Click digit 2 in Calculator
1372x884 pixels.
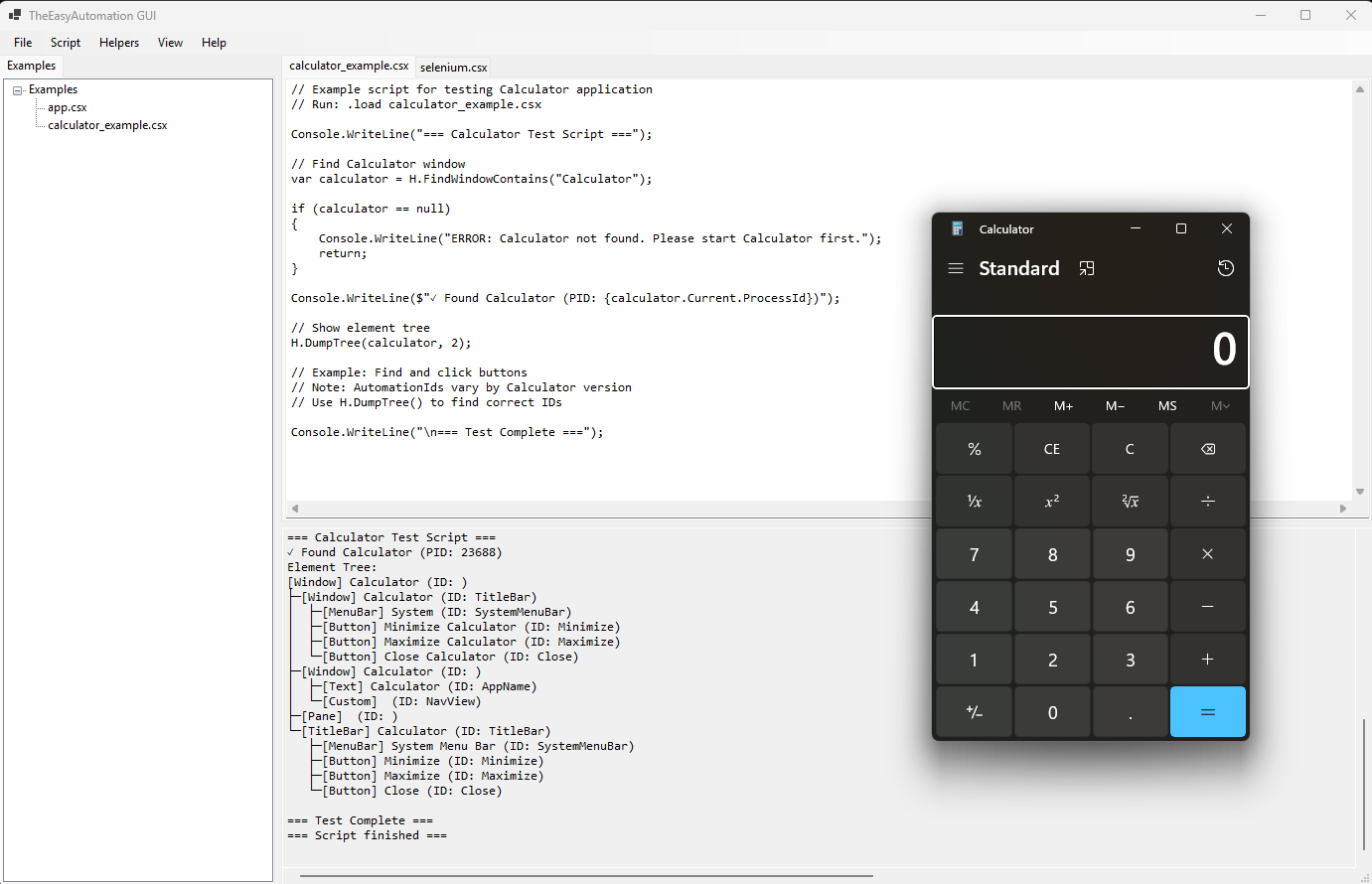tap(1052, 660)
